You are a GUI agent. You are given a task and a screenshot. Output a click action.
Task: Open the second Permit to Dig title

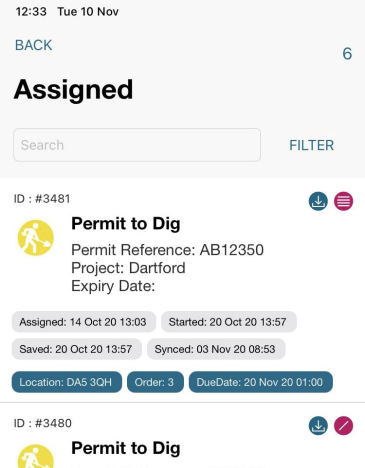126,448
